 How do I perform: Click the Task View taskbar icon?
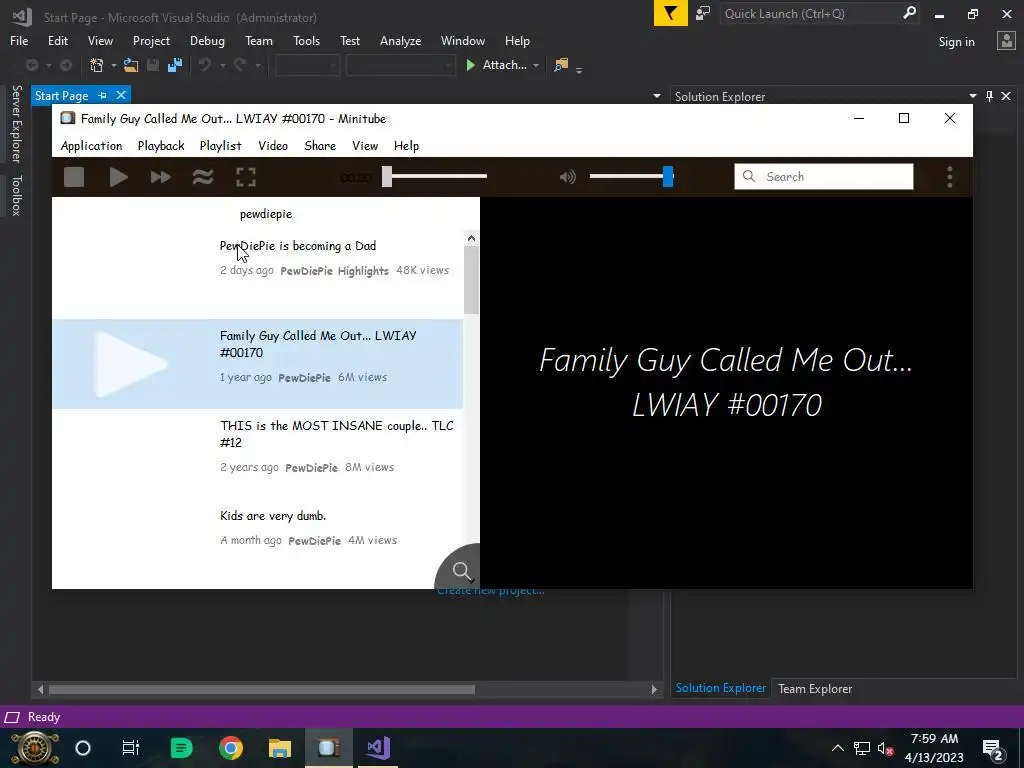coord(131,748)
